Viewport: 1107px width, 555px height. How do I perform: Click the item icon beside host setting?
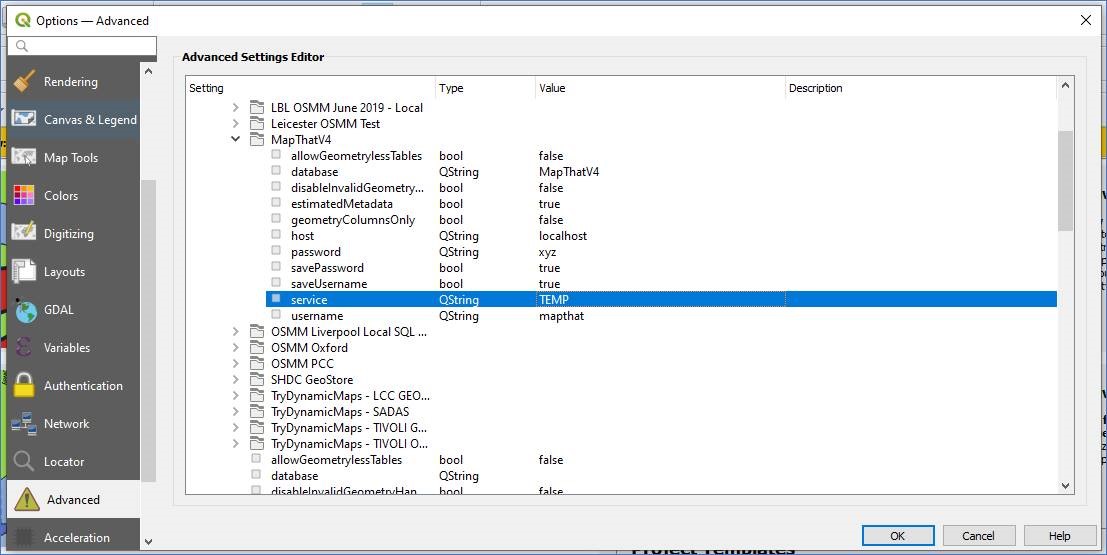tap(276, 234)
